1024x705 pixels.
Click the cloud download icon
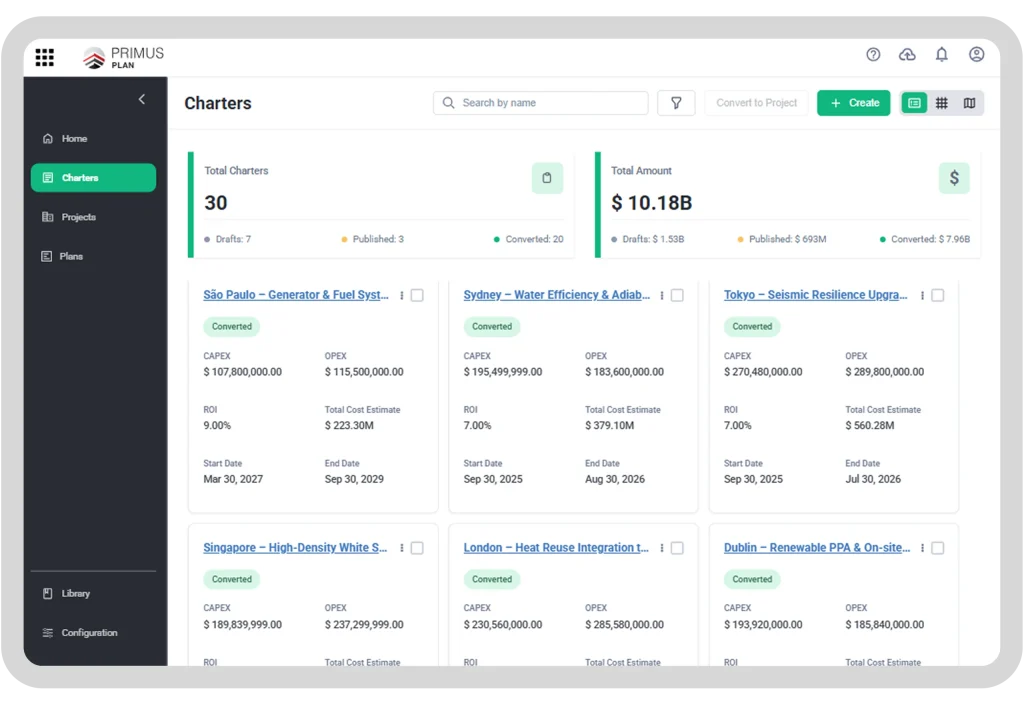(x=907, y=55)
